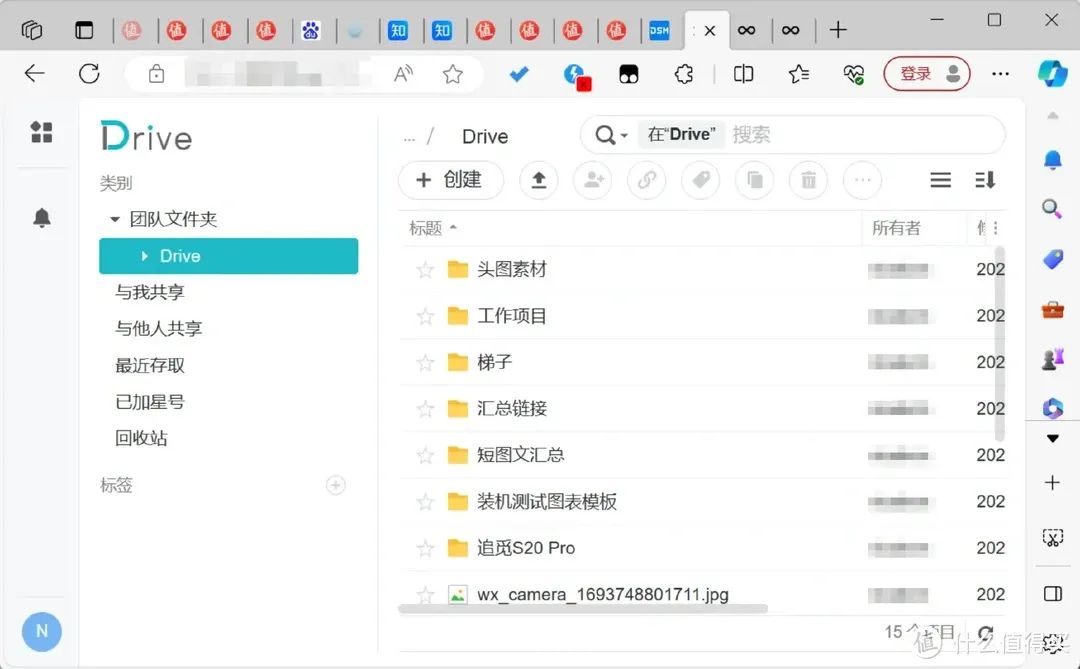This screenshot has height=669, width=1080.
Task: Click the 创建 button
Action: click(450, 180)
